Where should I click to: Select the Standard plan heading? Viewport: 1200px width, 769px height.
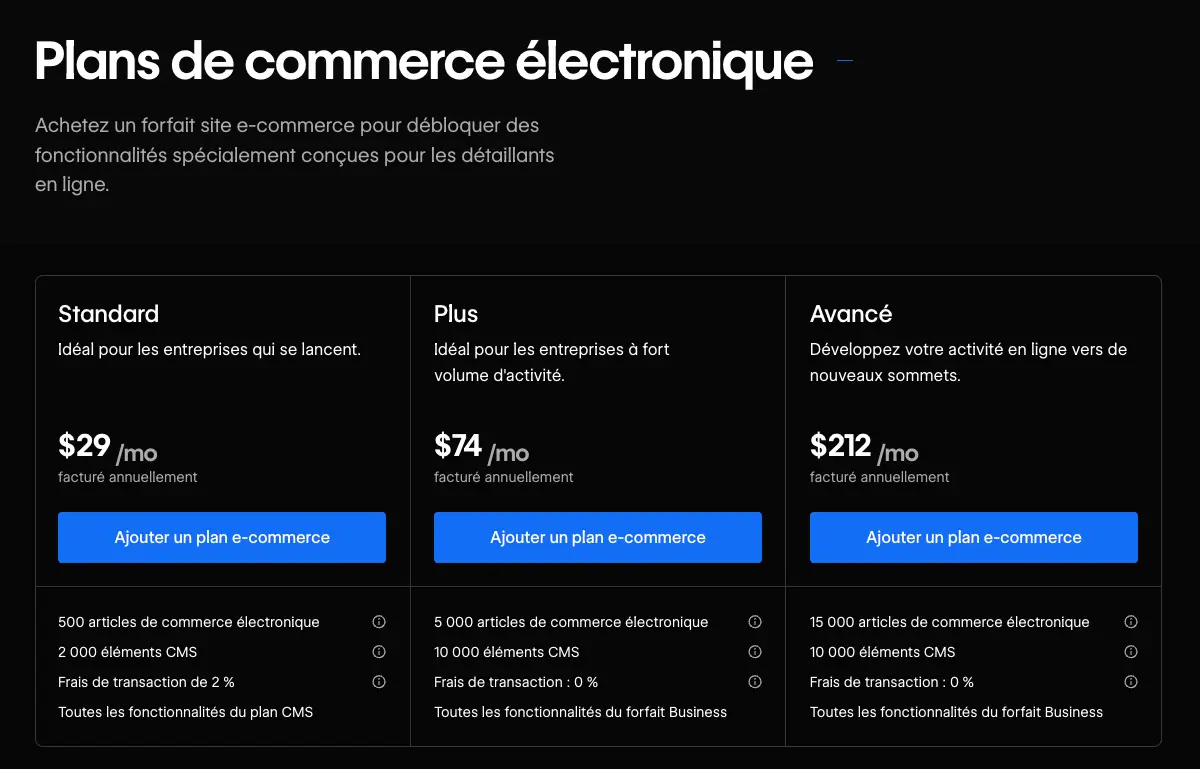[x=108, y=314]
